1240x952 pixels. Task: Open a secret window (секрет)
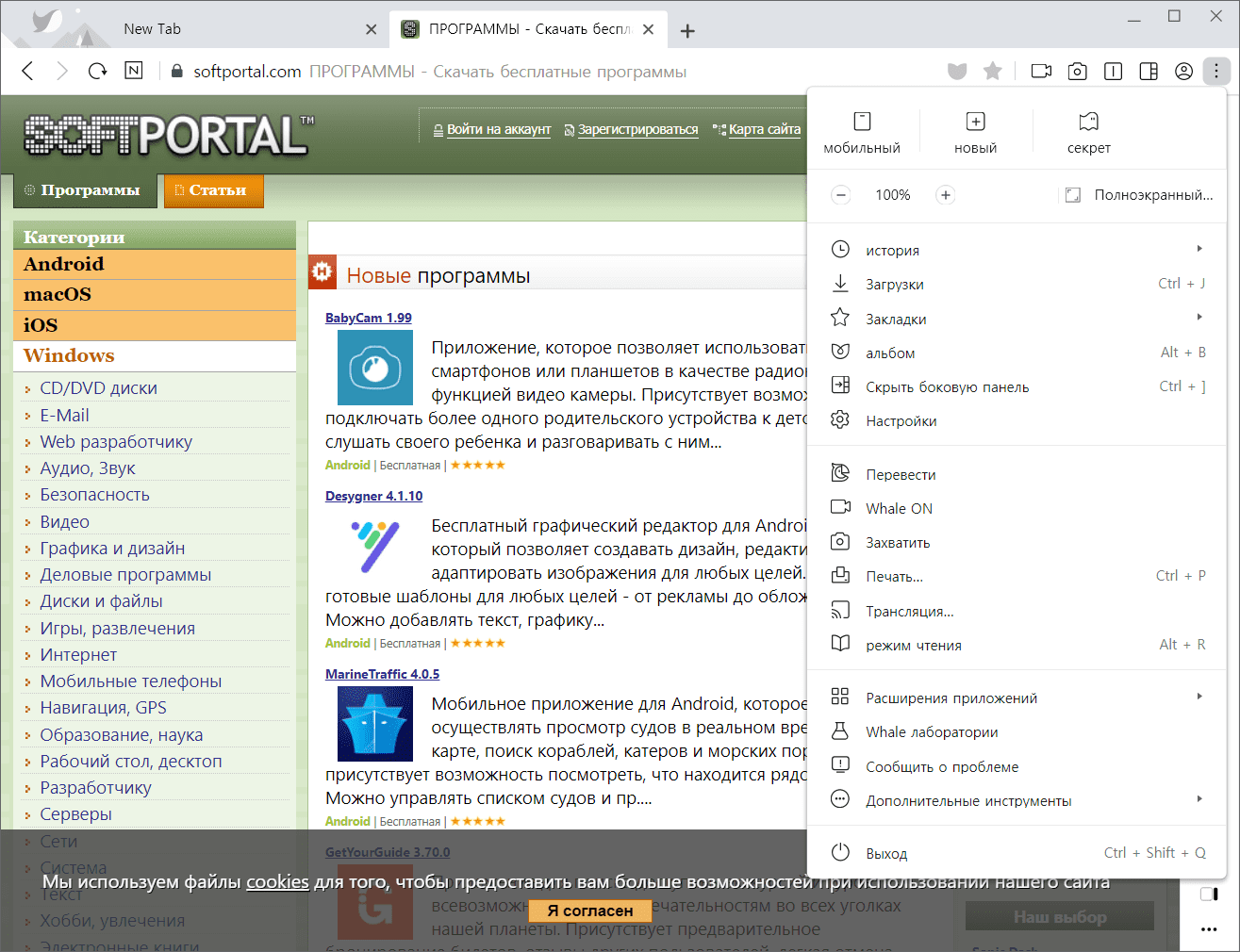(1089, 132)
